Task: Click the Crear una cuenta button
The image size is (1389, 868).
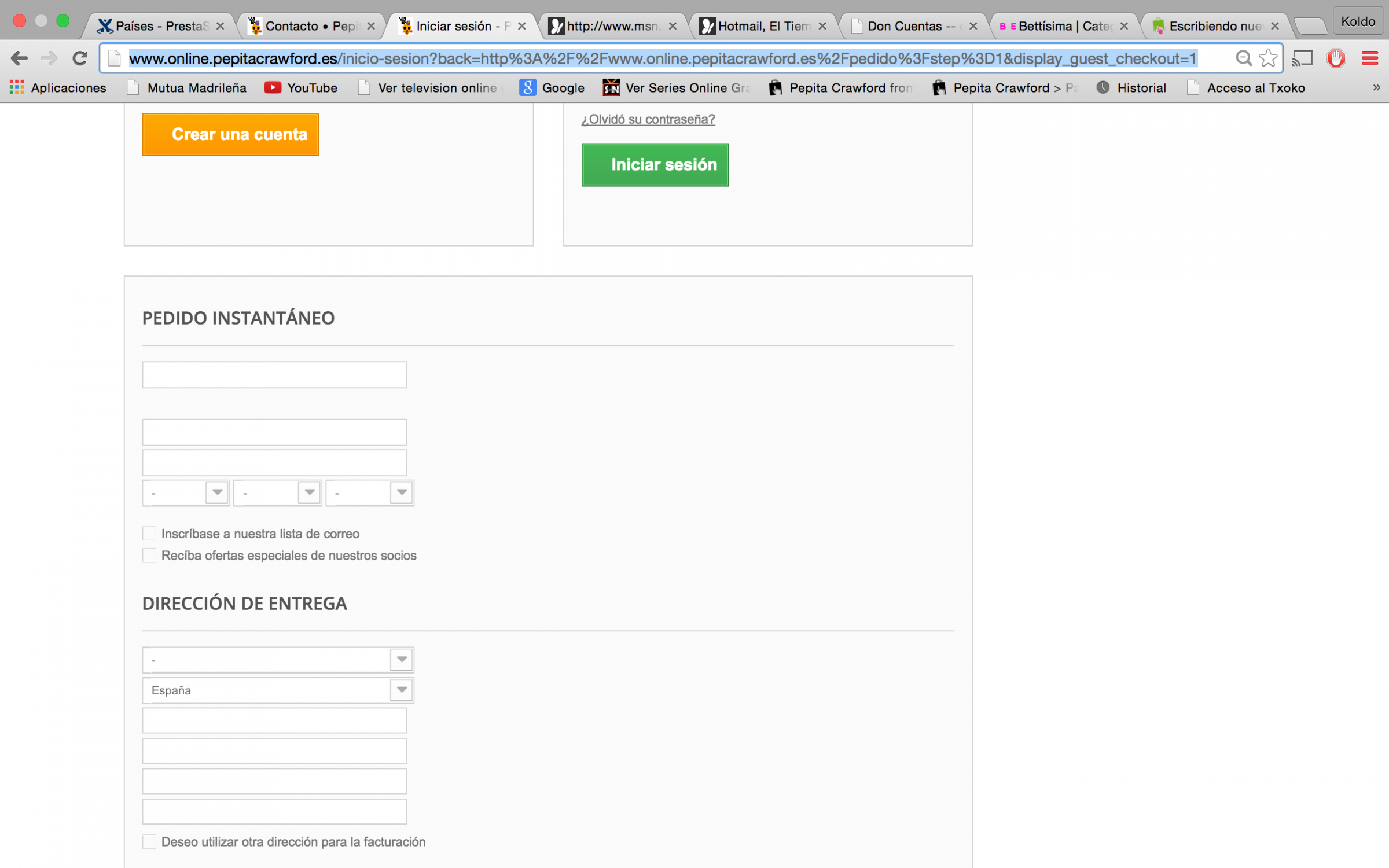Action: click(230, 134)
